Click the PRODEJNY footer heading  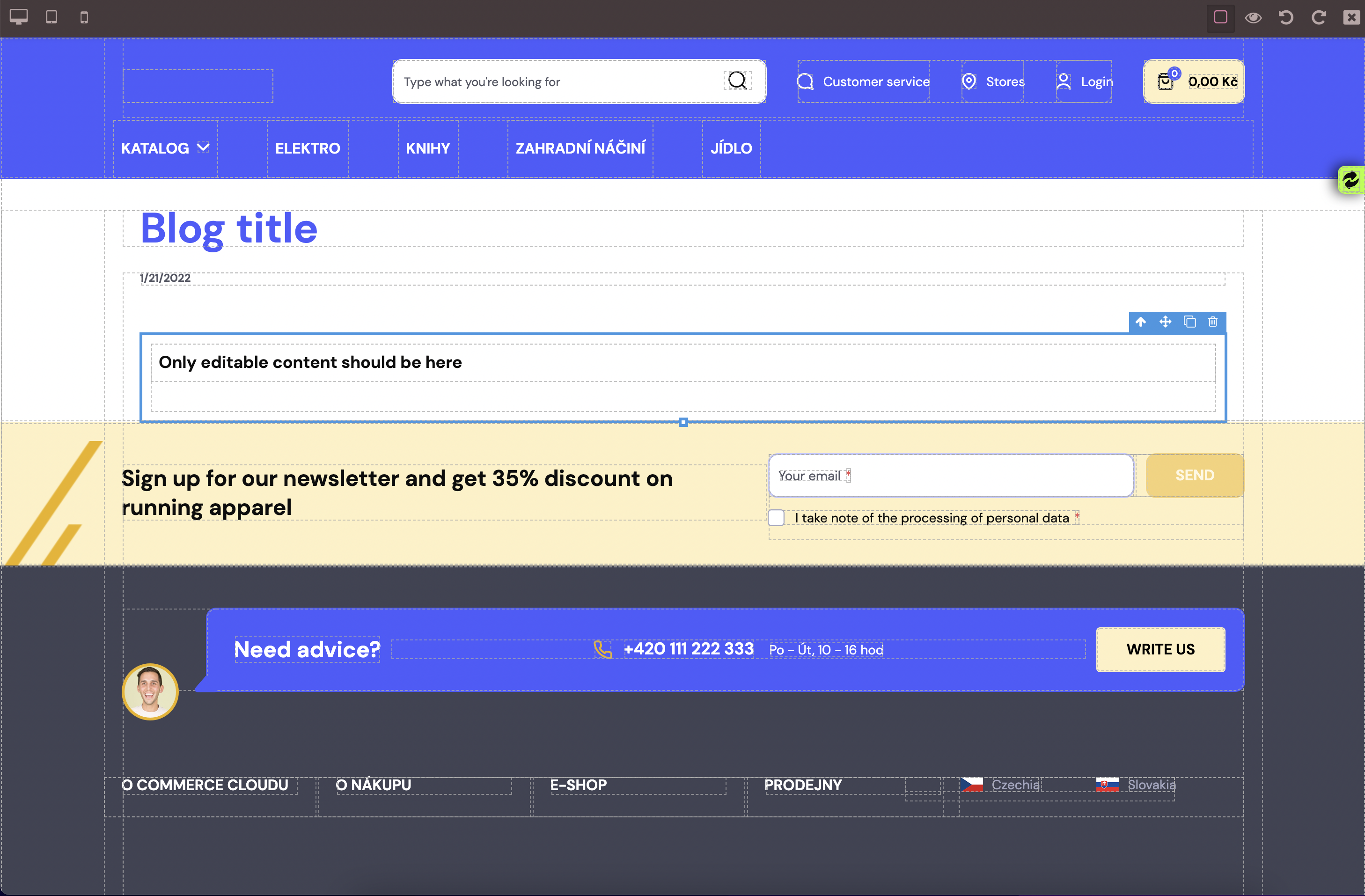803,785
